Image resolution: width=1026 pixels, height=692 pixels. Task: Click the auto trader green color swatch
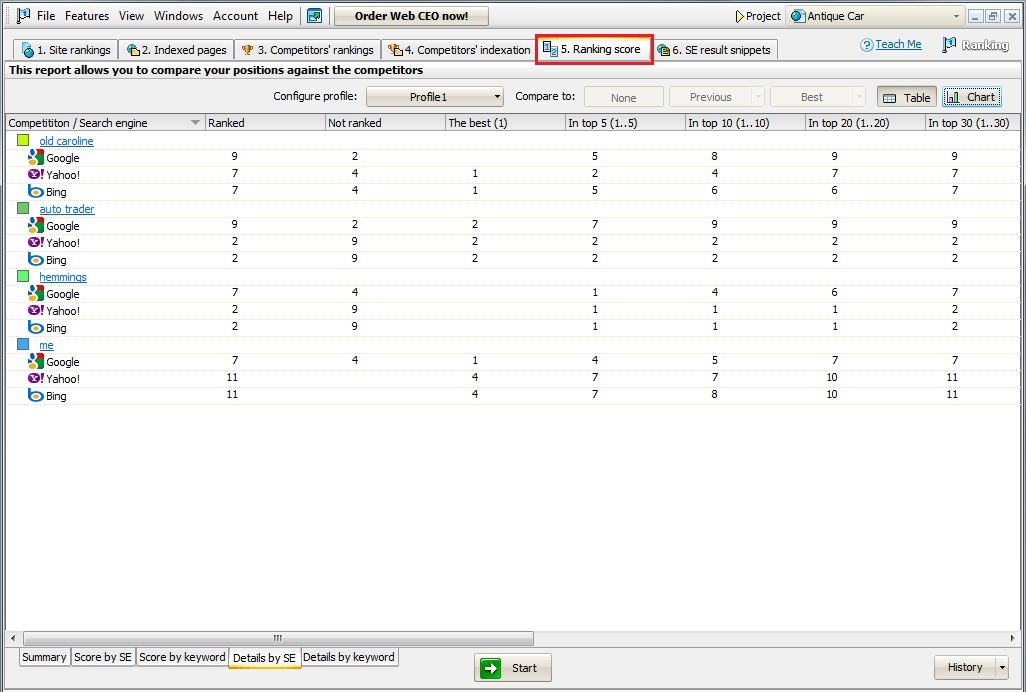24,208
